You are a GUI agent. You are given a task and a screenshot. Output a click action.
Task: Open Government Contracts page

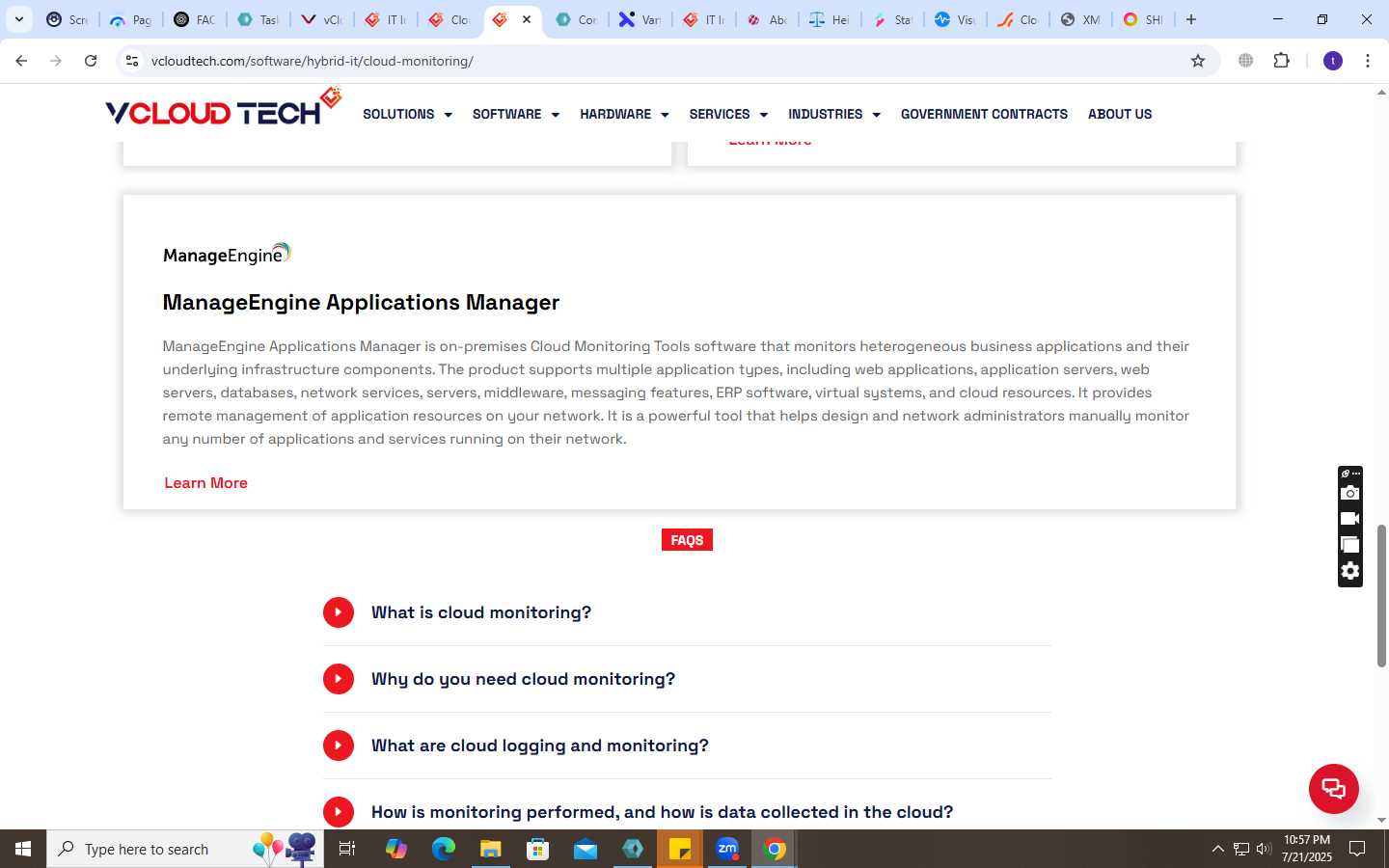click(x=984, y=114)
